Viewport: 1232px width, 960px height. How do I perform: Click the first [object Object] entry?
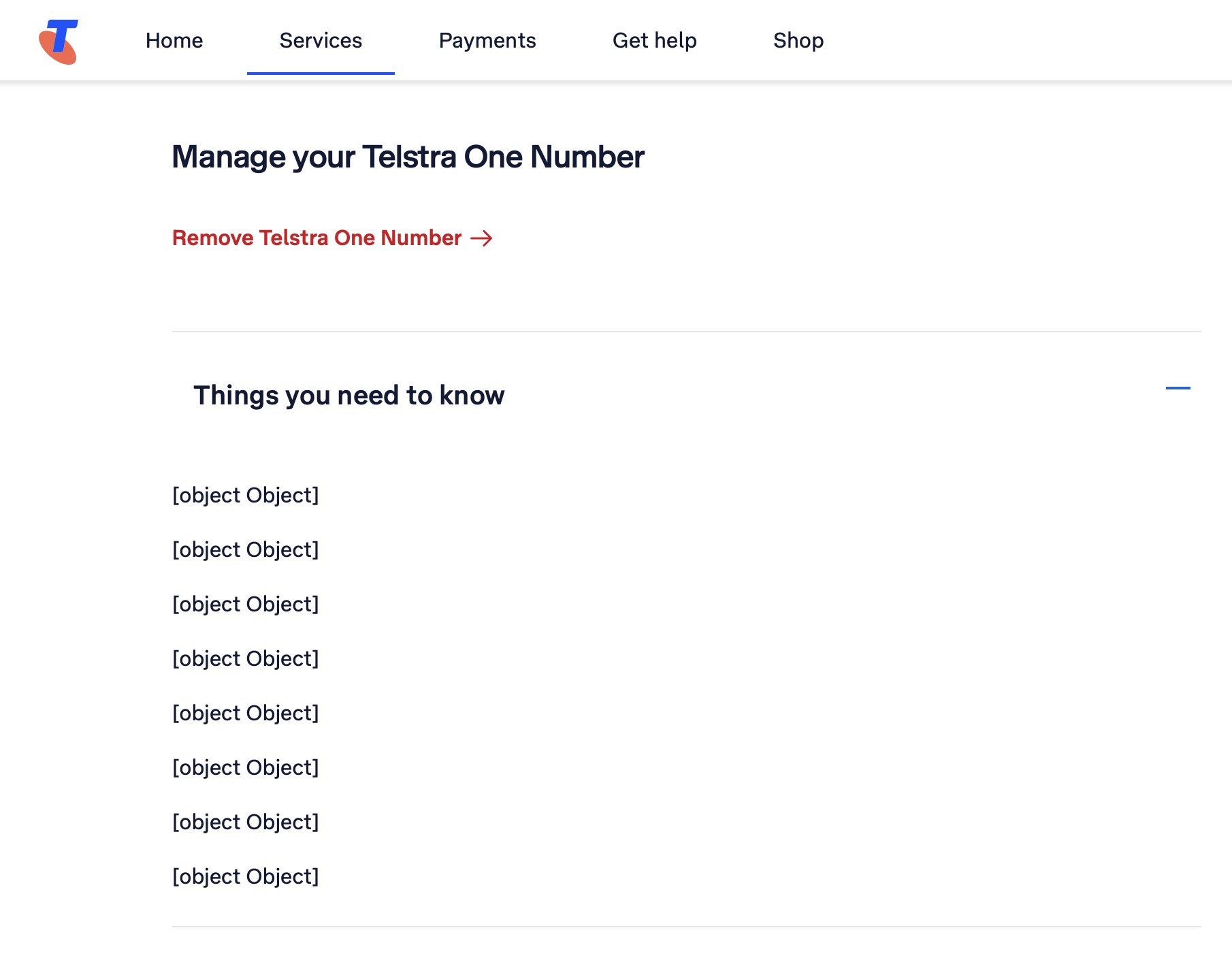(x=246, y=495)
